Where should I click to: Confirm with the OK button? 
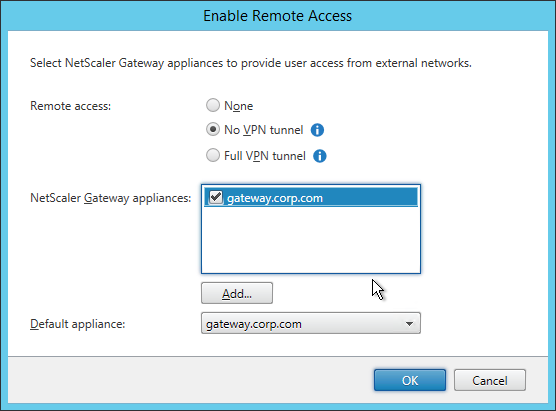click(x=410, y=380)
